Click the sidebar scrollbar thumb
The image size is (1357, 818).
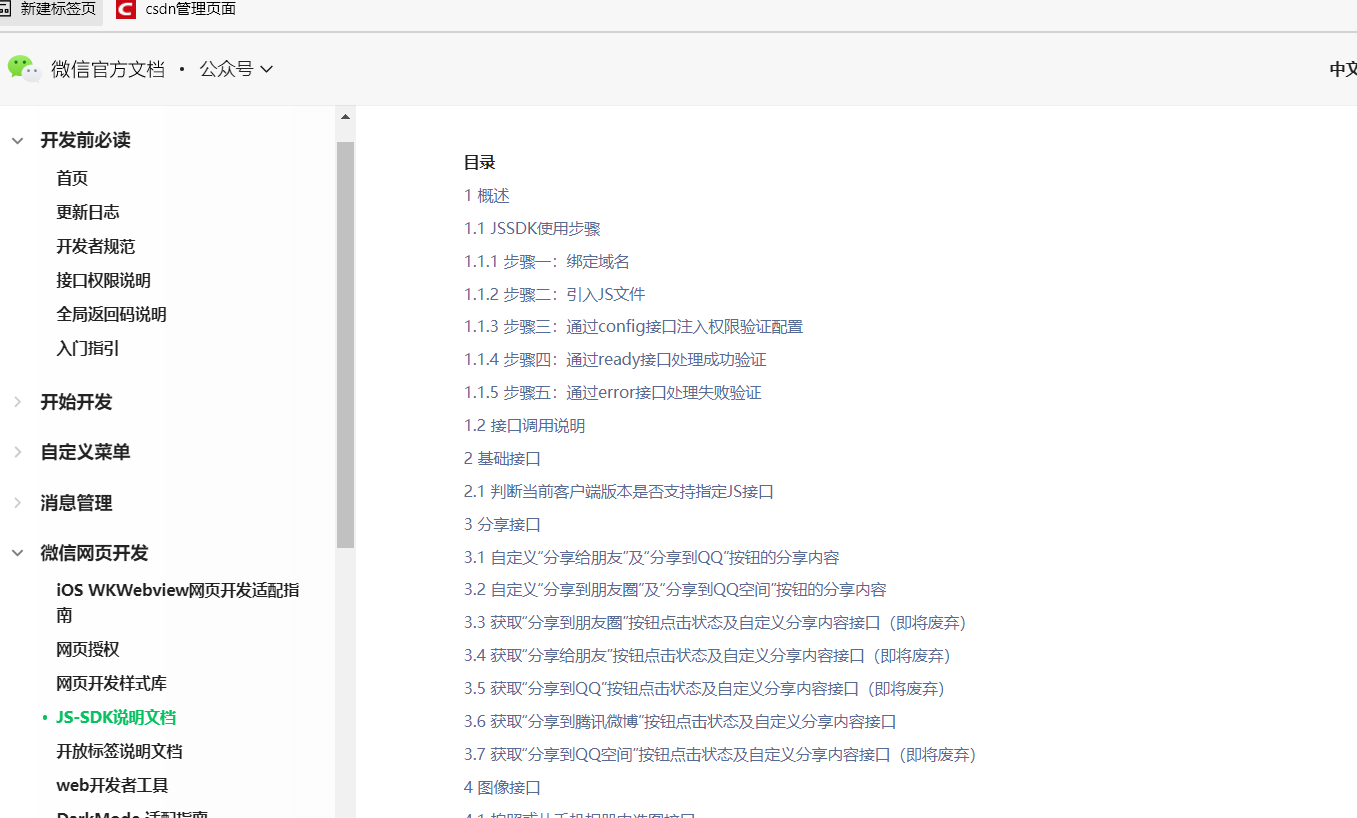345,344
